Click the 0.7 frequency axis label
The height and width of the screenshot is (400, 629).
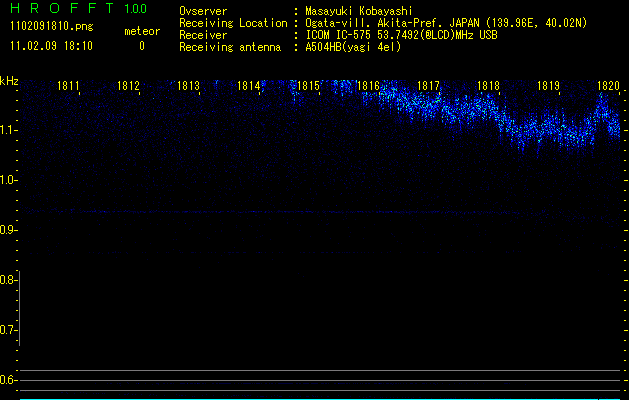tap(8, 330)
